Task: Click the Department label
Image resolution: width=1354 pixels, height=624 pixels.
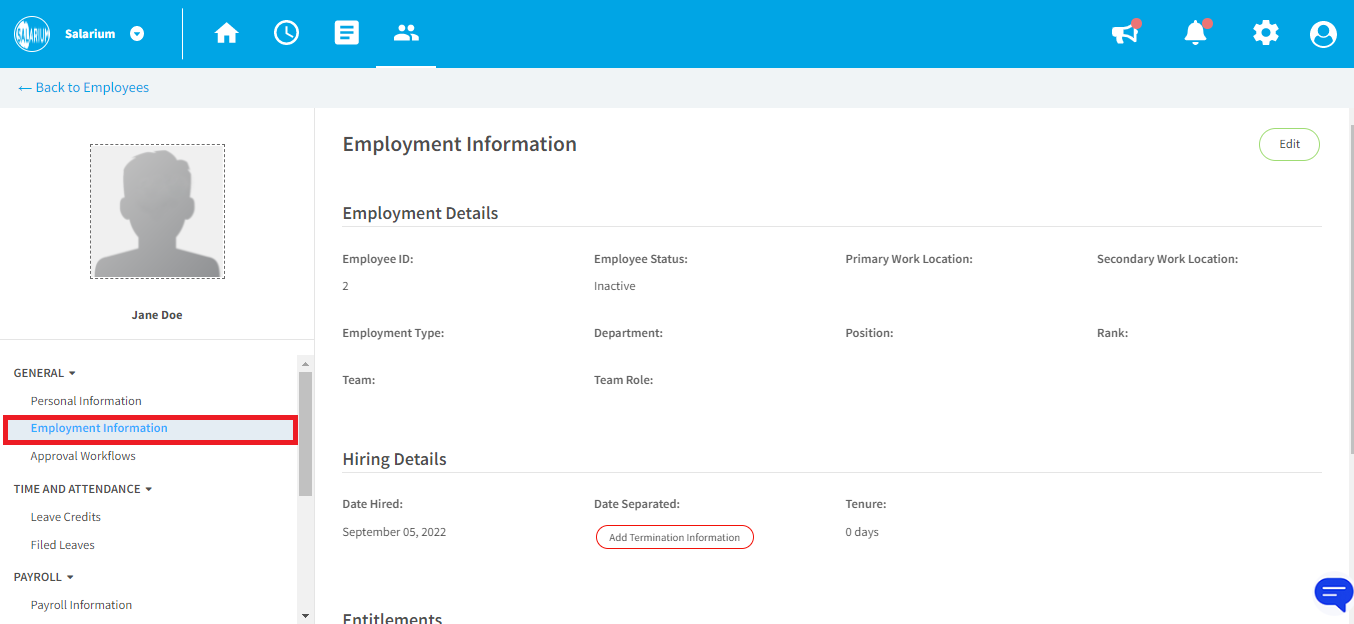Action: [628, 333]
